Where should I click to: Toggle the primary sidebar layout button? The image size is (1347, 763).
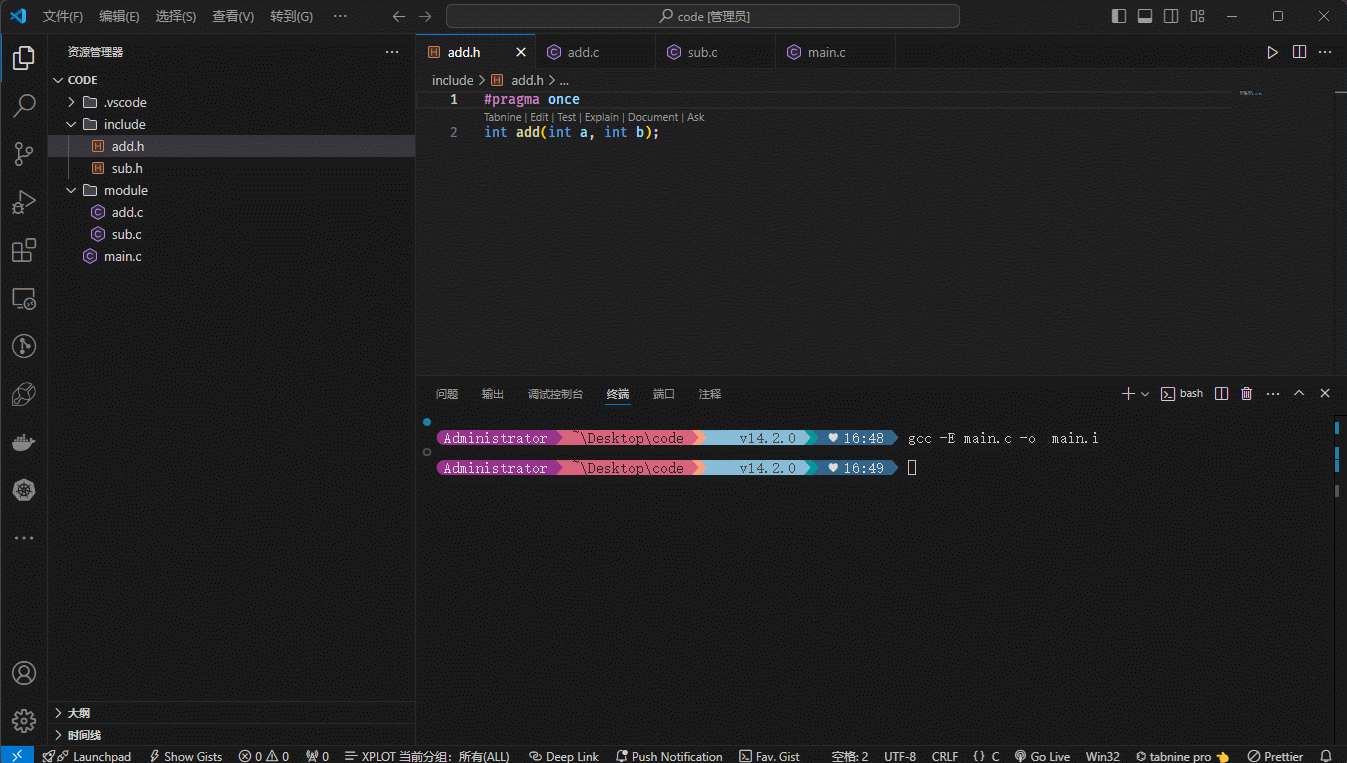tap(1119, 16)
